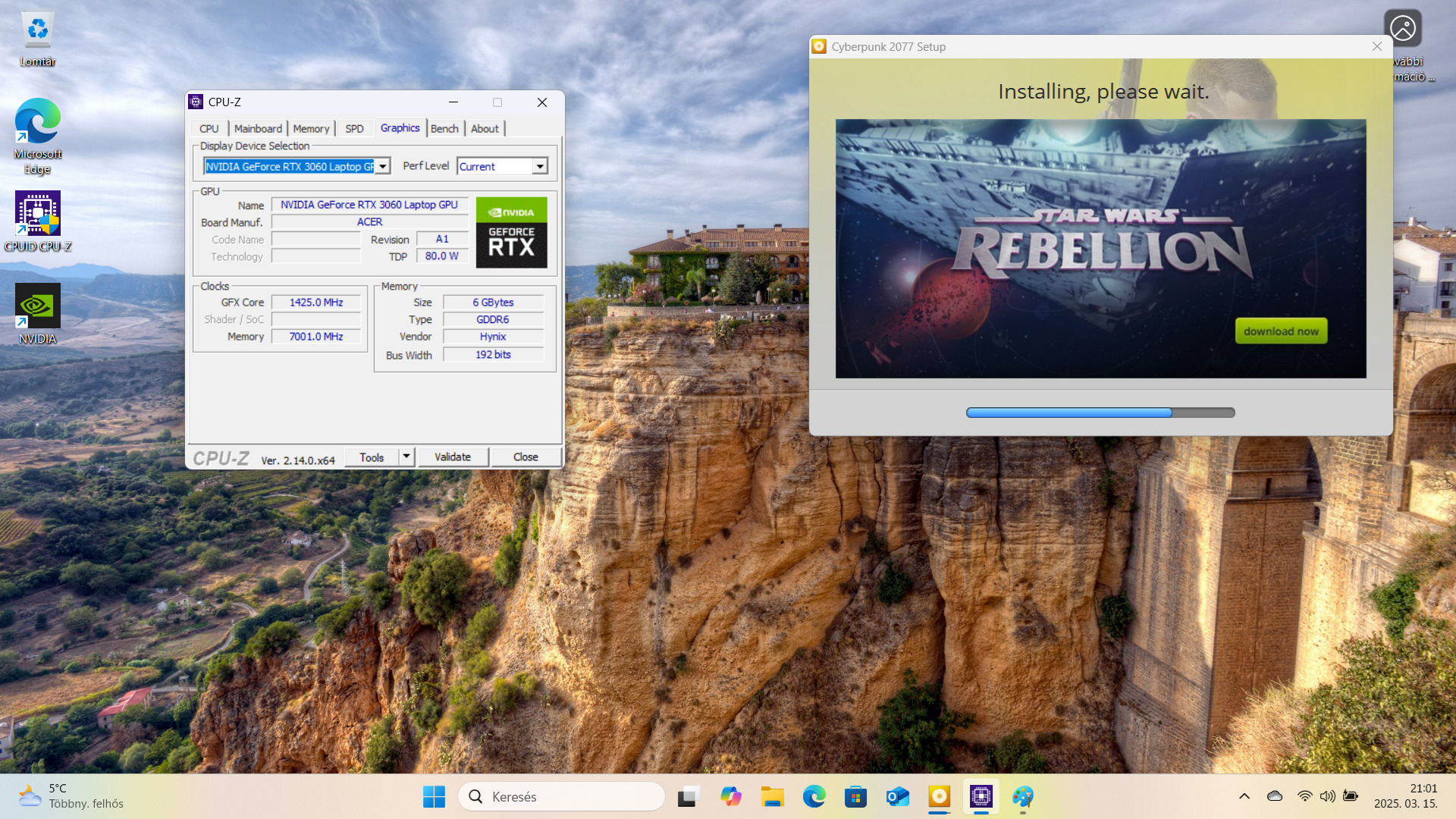
Task: Click the Cyberpunk 2077 Setup title icon
Action: click(x=819, y=46)
